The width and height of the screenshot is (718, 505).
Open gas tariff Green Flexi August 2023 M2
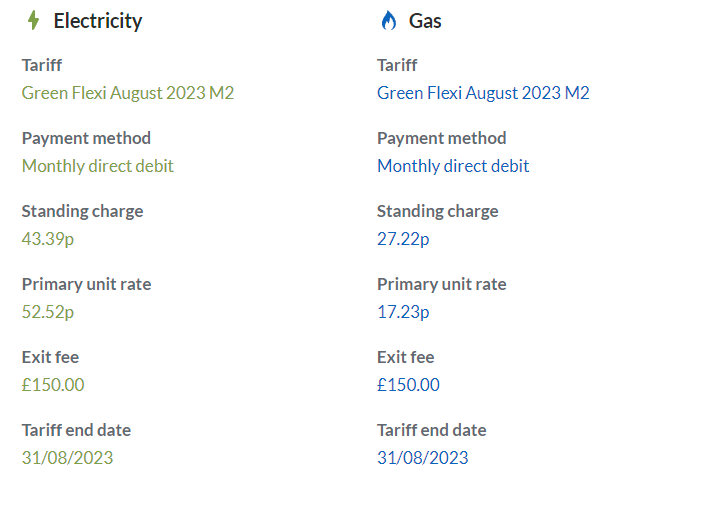coord(483,93)
